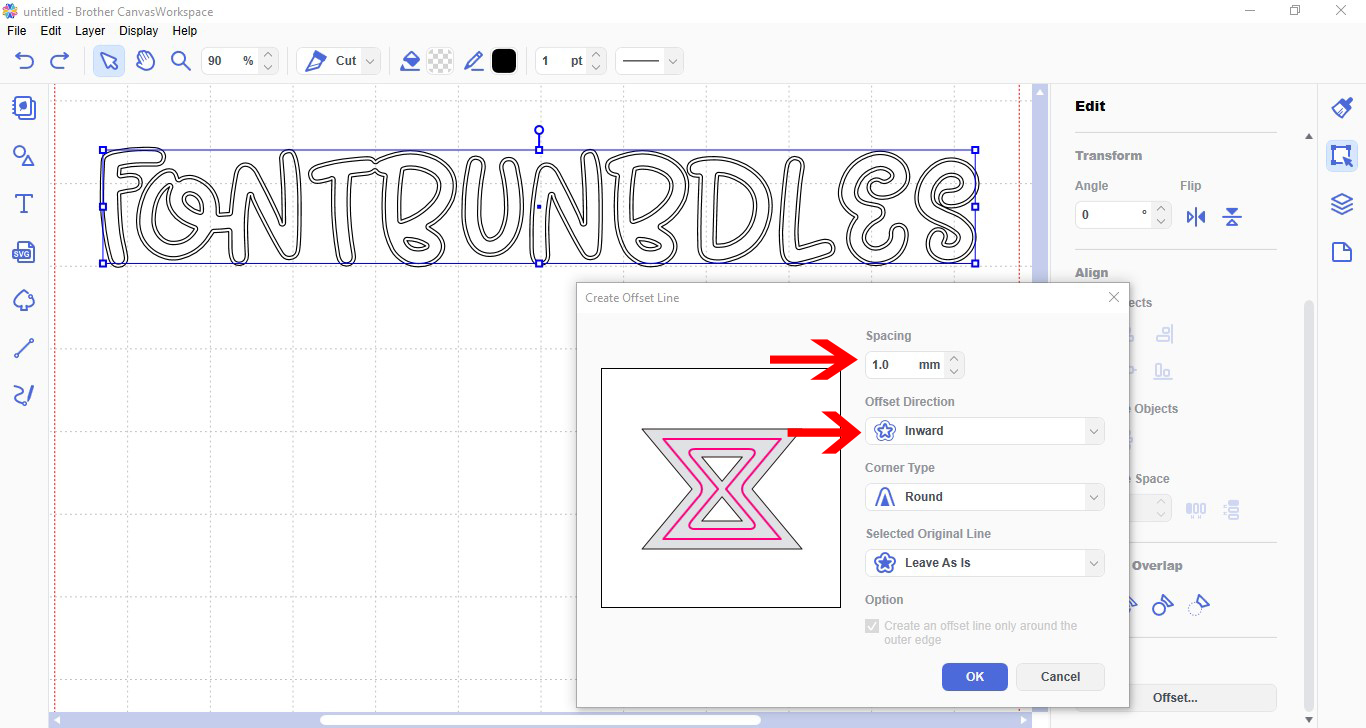Select the Text tool
This screenshot has height=728, width=1366.
point(24,204)
